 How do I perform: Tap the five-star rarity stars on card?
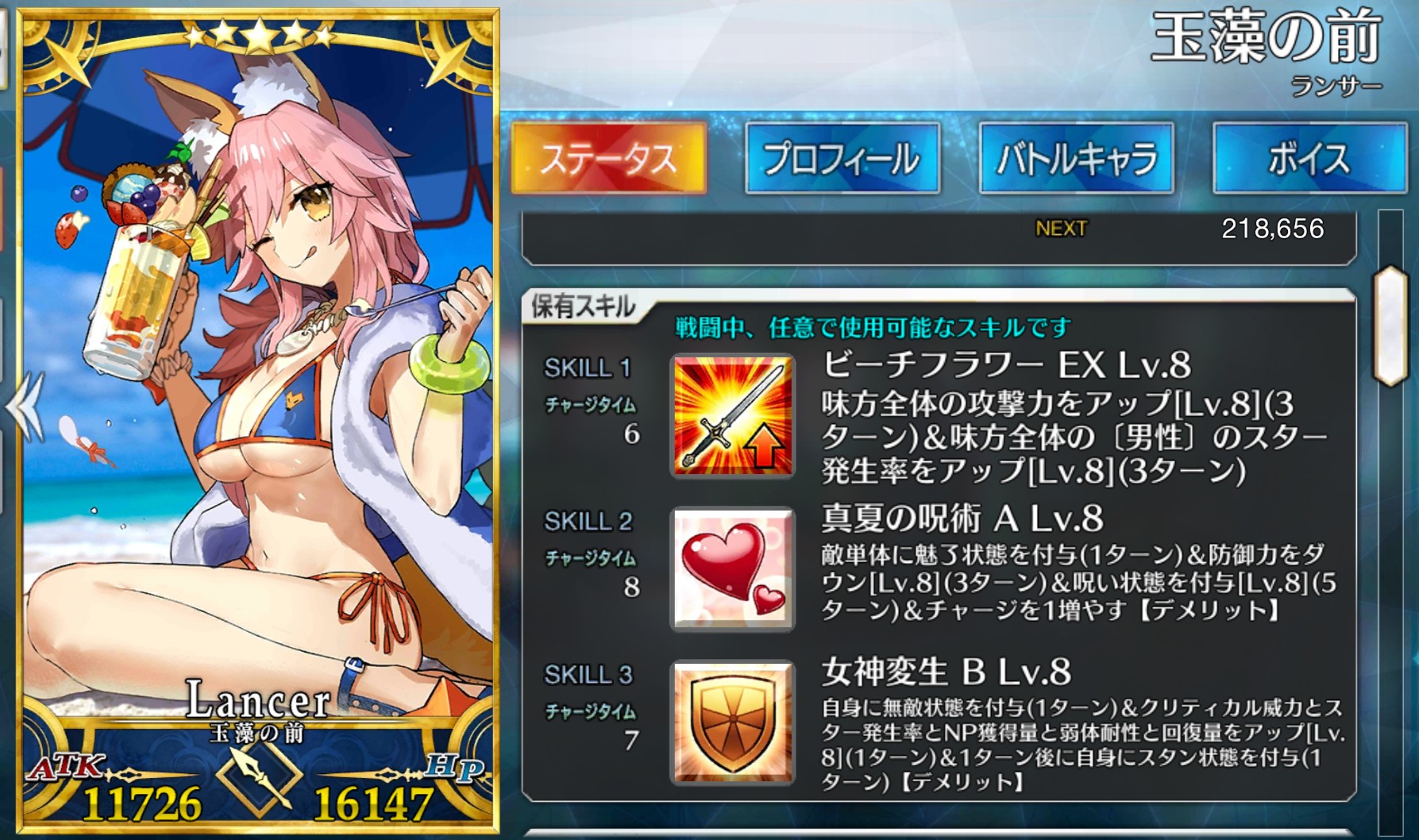(x=259, y=33)
